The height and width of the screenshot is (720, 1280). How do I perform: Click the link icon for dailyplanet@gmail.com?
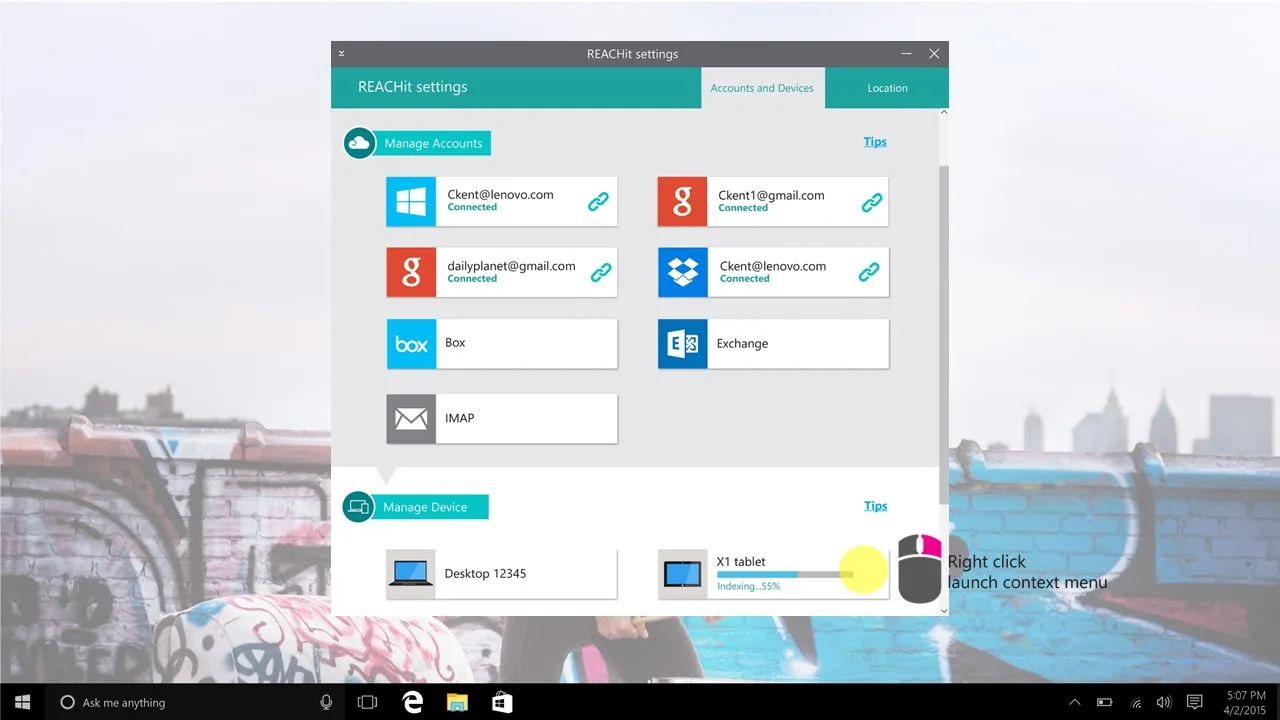601,272
